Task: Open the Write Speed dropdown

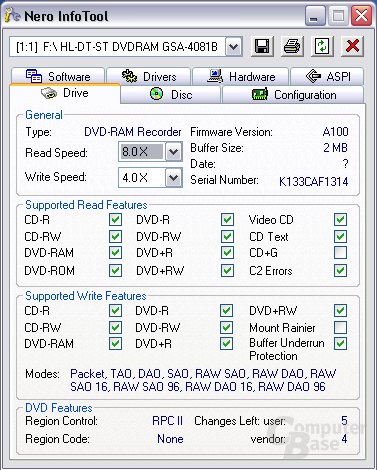Action: pyautogui.click(x=173, y=177)
